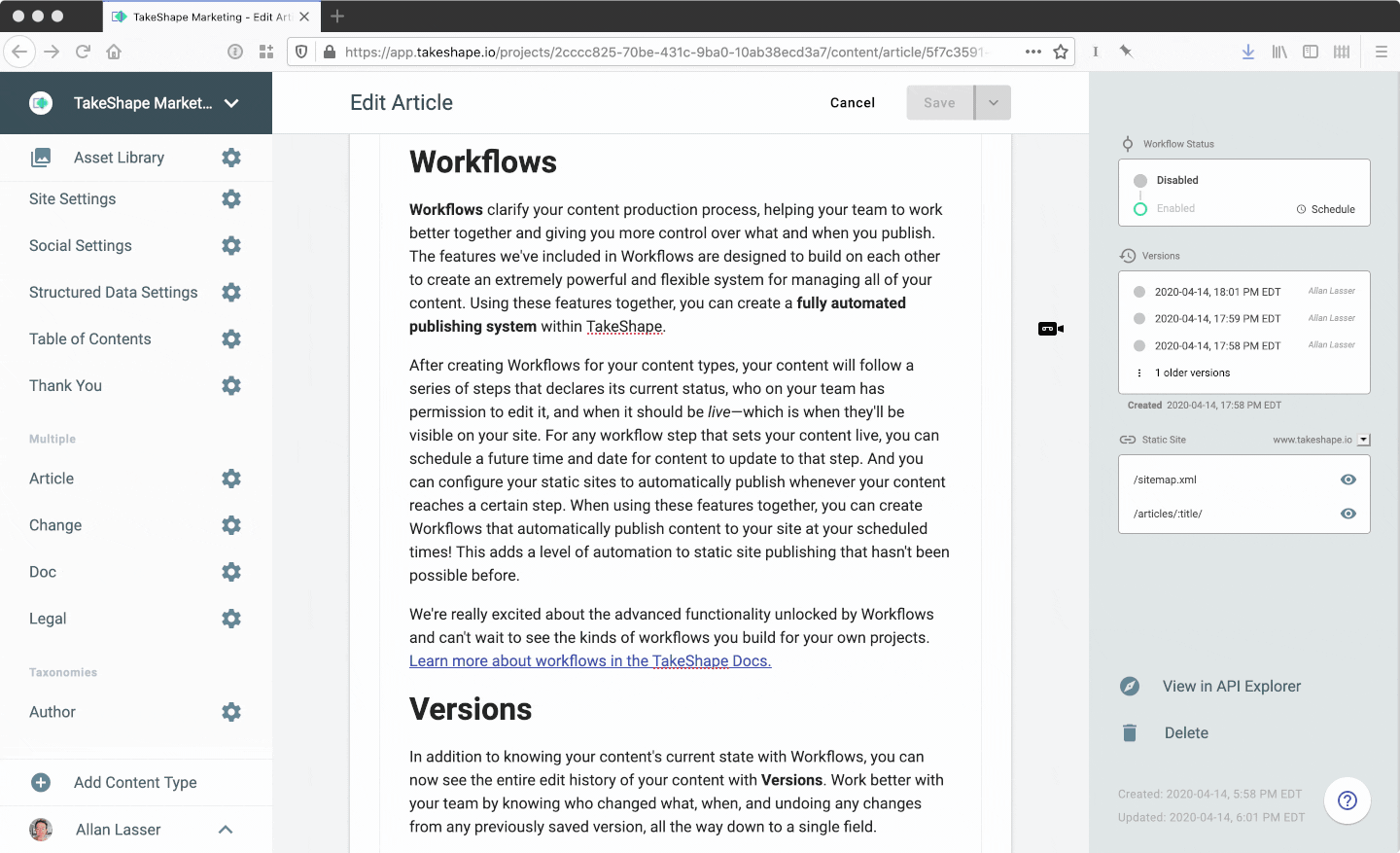The image size is (1400, 853).
Task: Click the compass API Explorer icon
Action: (x=1130, y=686)
